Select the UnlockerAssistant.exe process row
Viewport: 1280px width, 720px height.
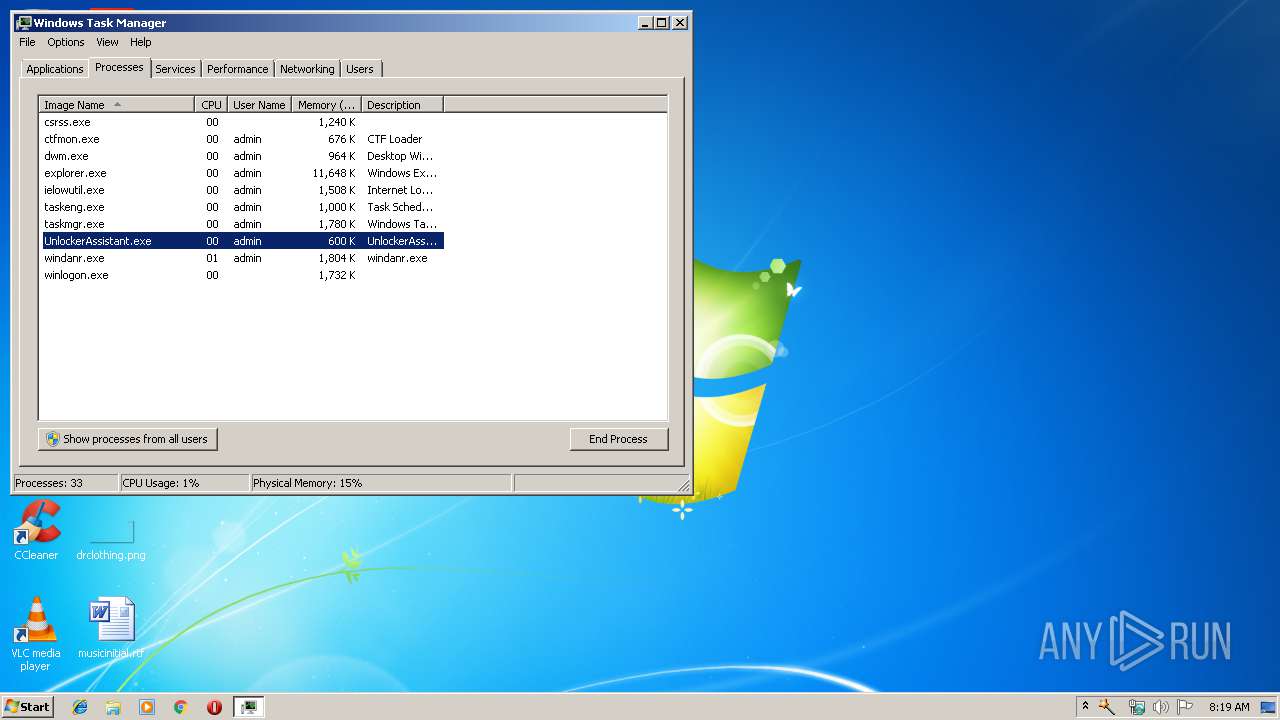tap(241, 241)
